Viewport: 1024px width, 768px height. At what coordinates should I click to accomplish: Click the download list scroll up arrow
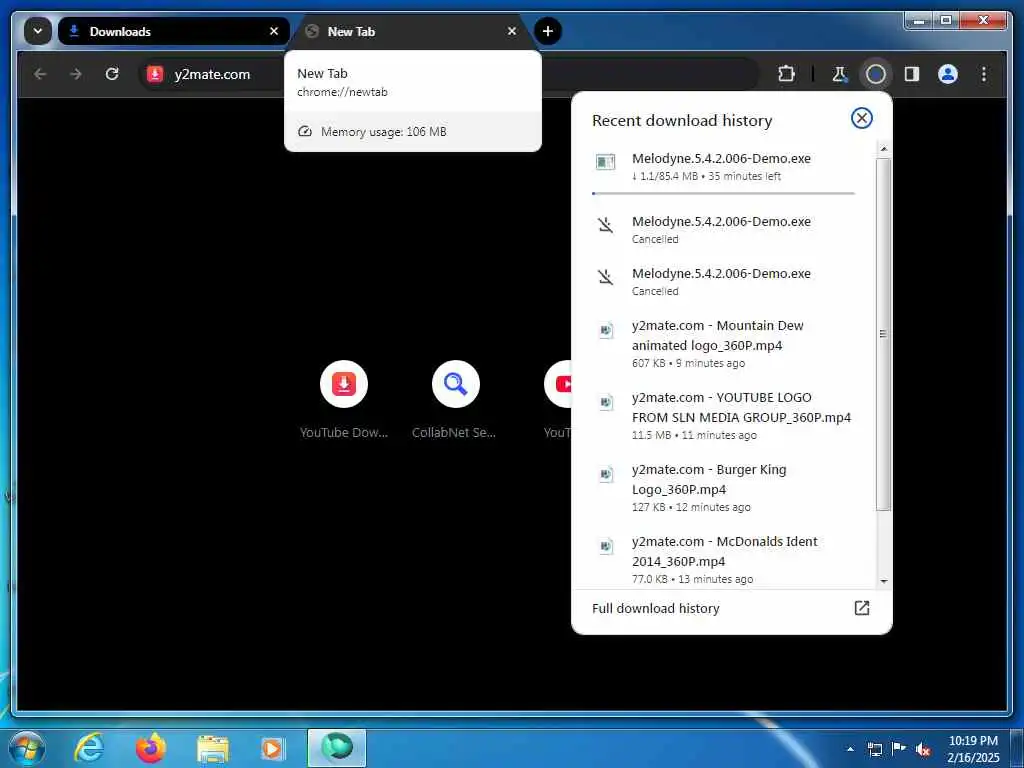[883, 150]
